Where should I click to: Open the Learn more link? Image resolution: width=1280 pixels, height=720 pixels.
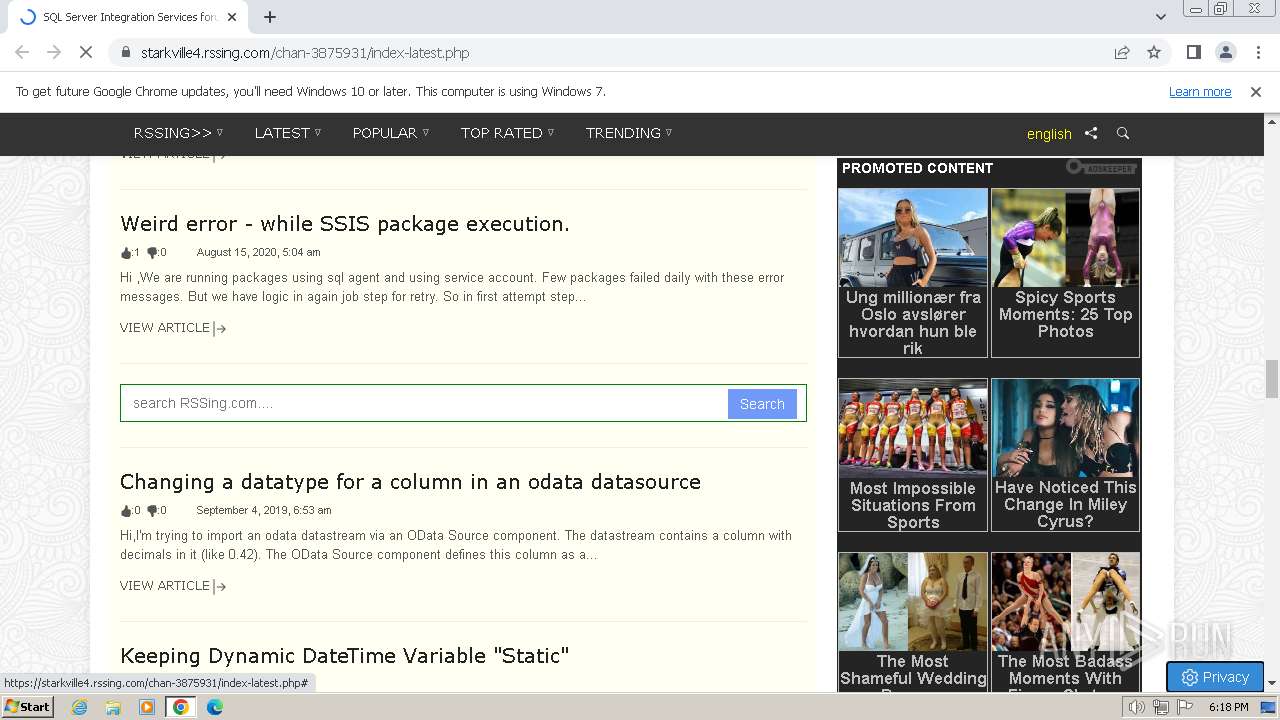[x=1200, y=92]
